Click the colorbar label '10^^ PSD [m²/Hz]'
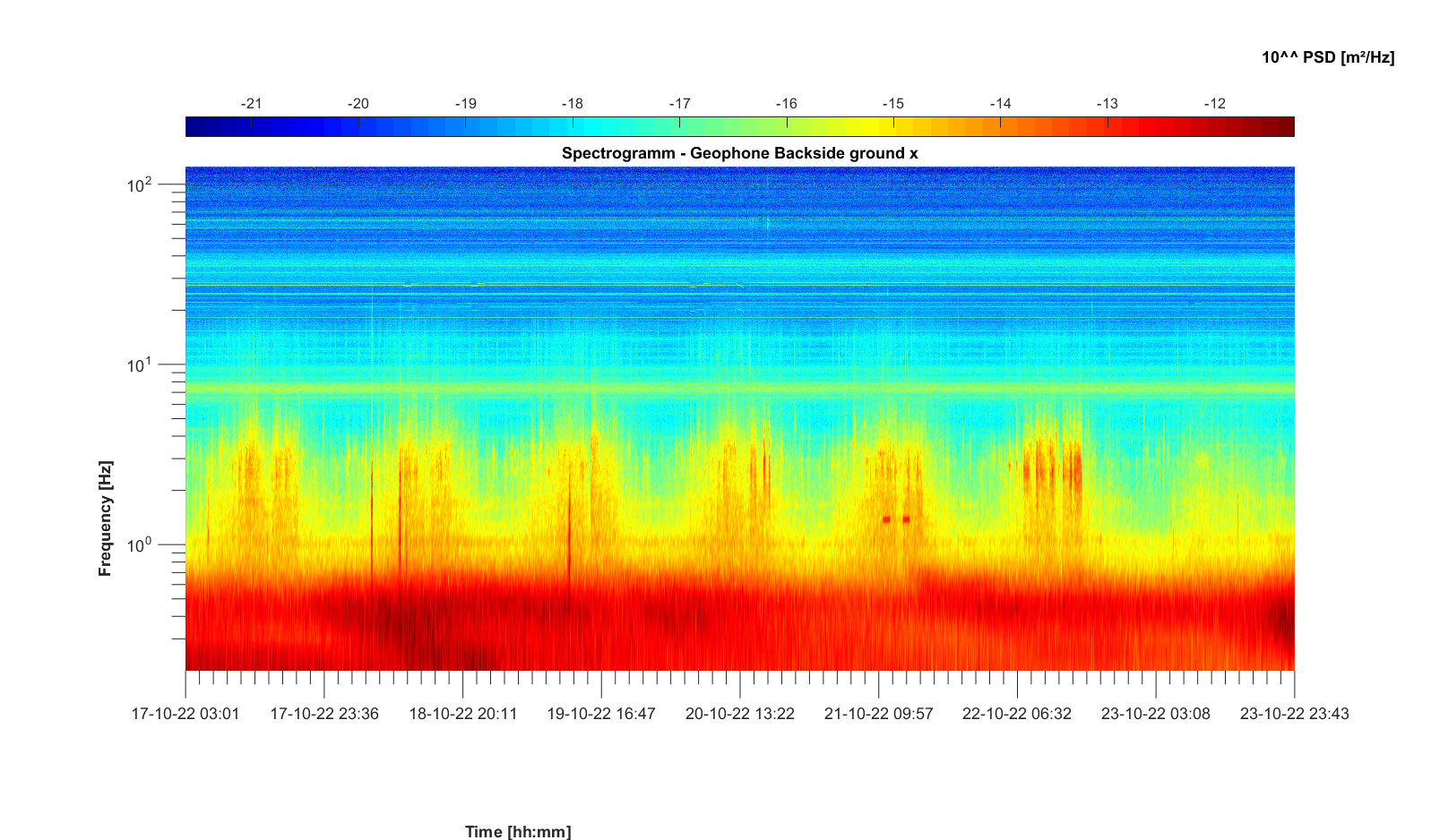This screenshot has height=840, width=1431. [1328, 57]
